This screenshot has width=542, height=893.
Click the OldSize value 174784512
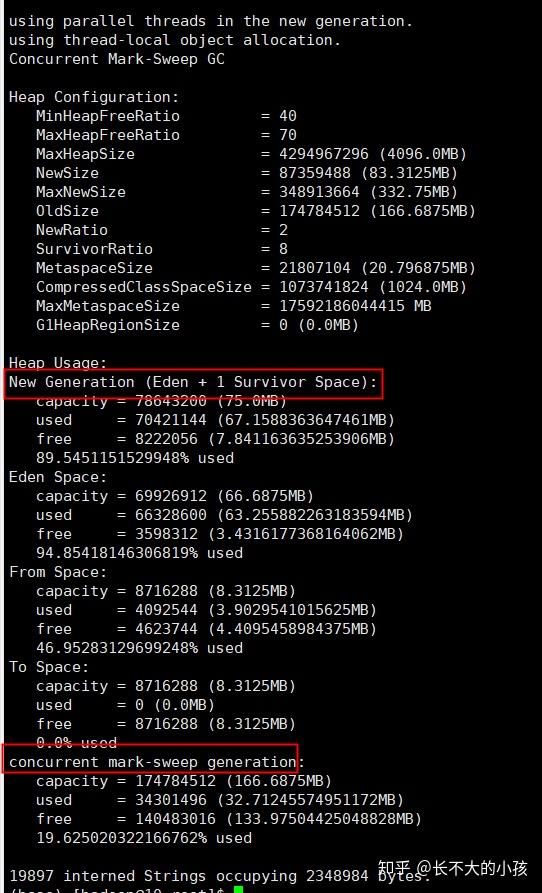pos(319,211)
